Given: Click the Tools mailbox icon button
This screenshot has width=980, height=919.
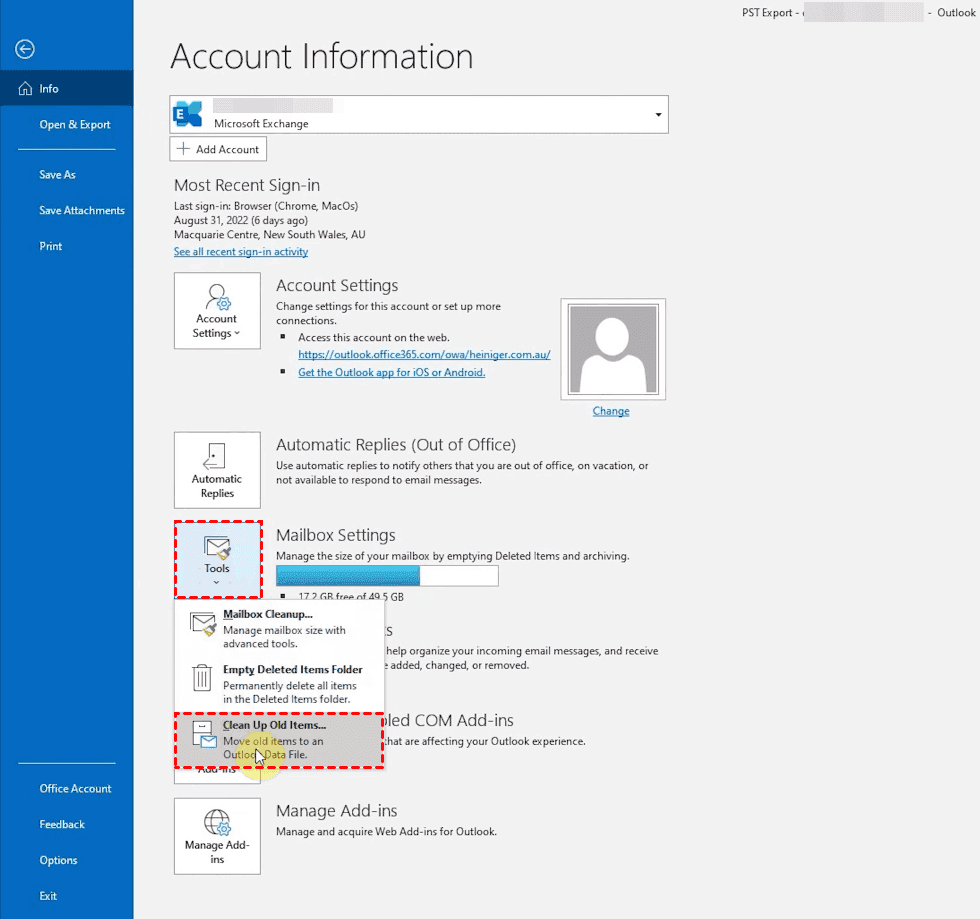Looking at the screenshot, I should 217,557.
